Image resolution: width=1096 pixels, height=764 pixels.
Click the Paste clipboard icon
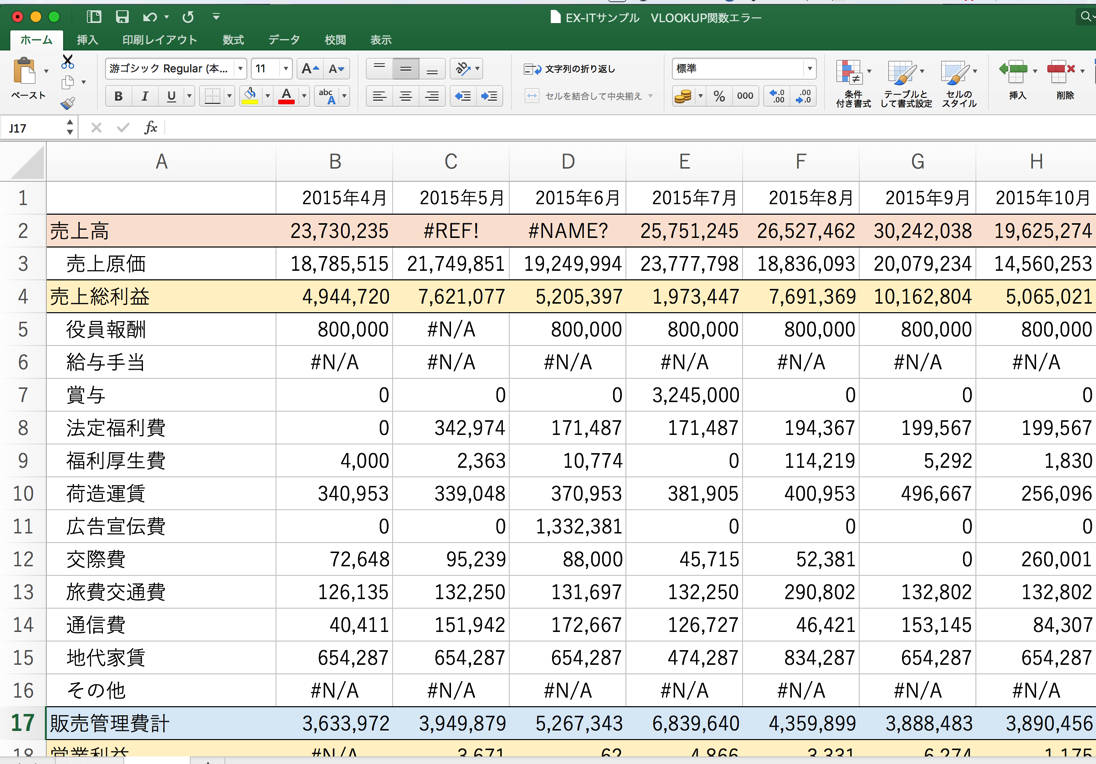coord(25,72)
